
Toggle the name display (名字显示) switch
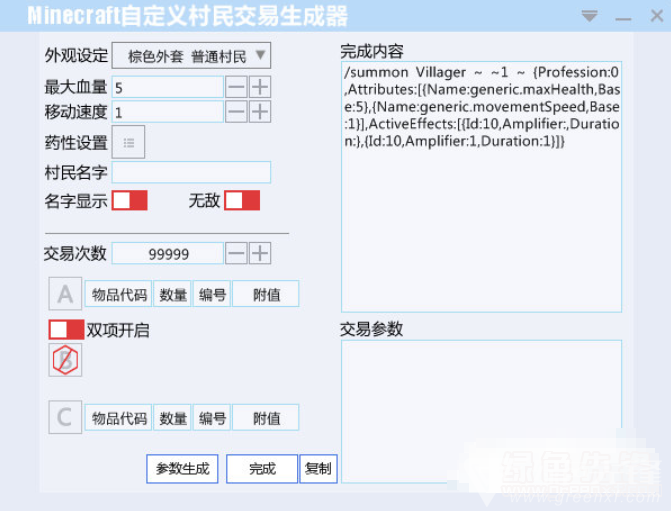point(130,200)
